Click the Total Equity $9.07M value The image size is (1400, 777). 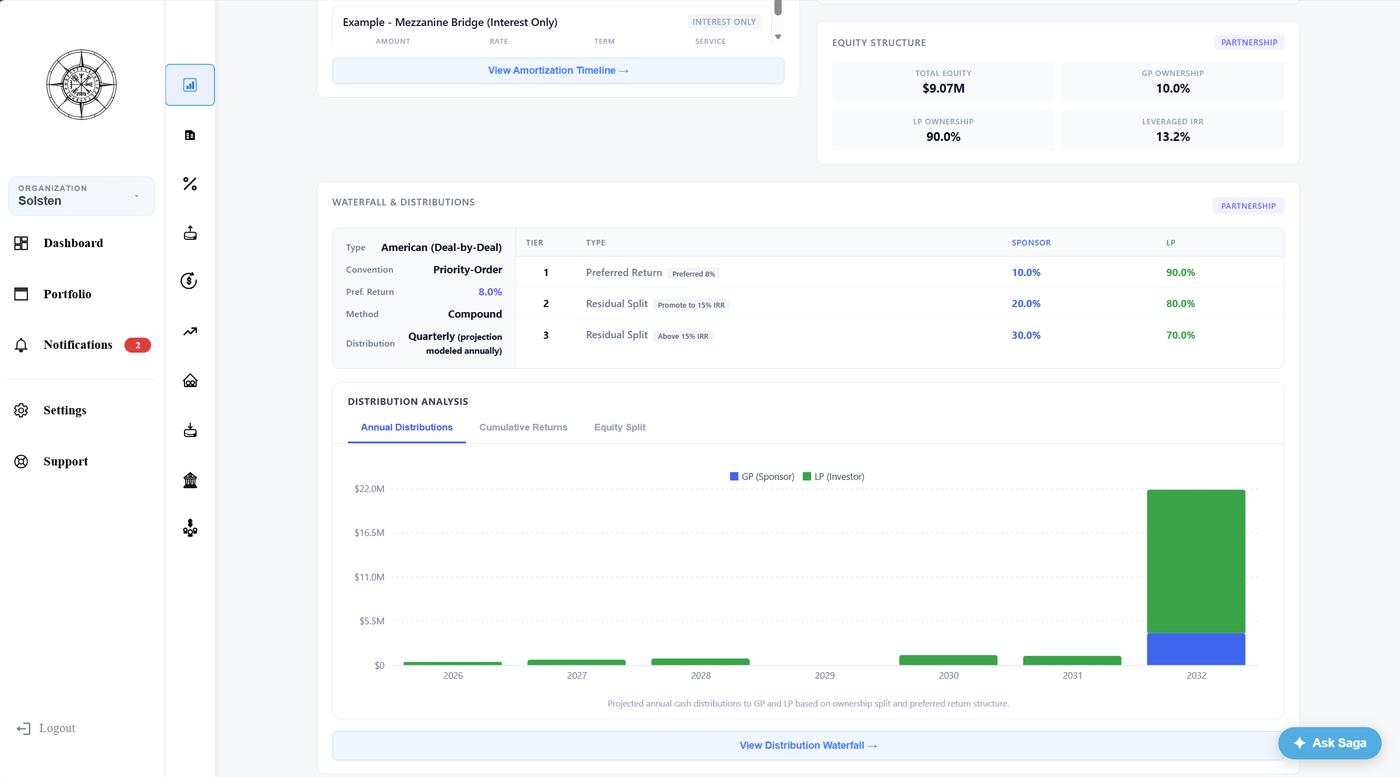tap(943, 89)
